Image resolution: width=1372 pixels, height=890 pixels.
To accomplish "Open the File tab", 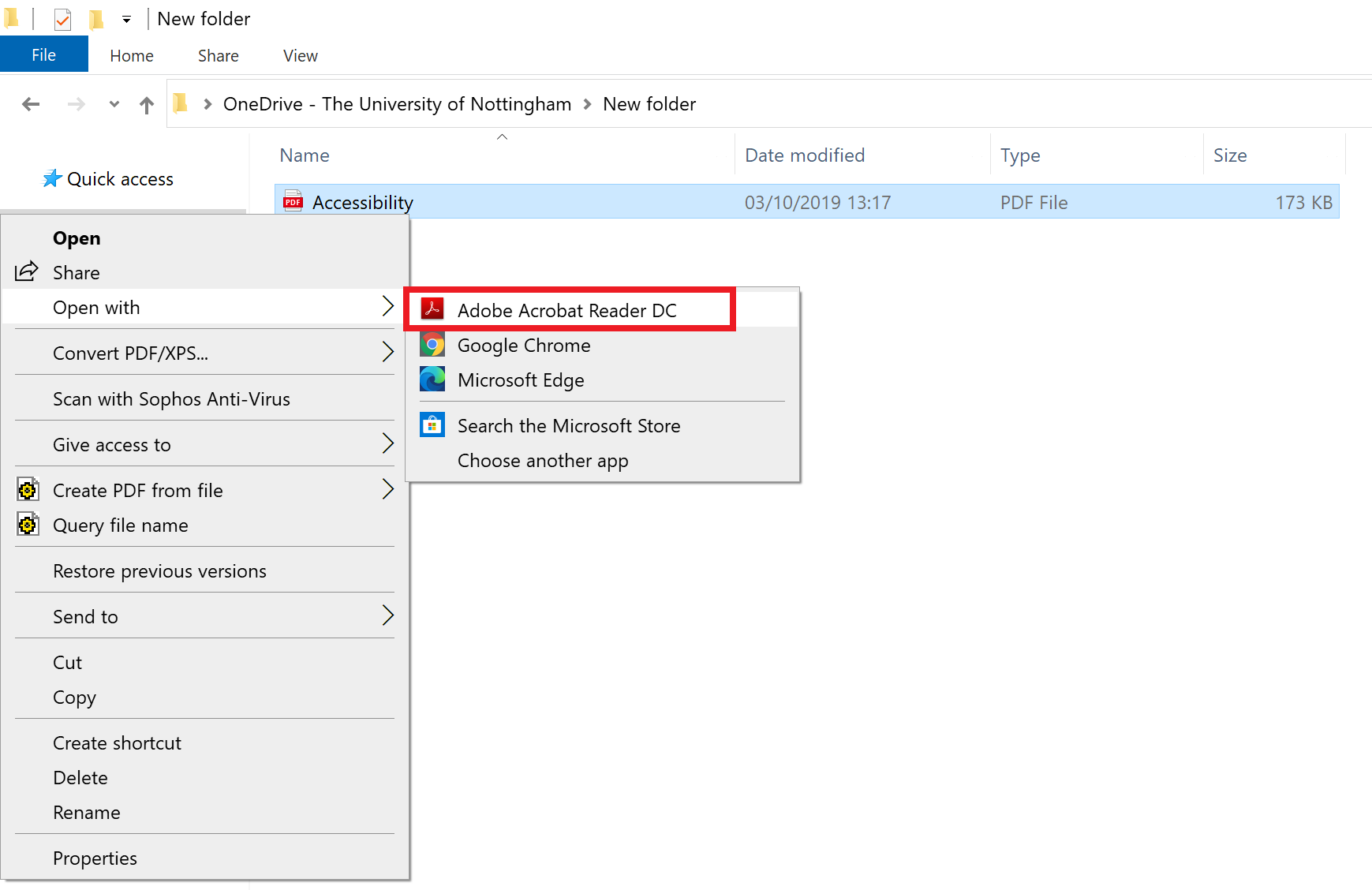I will [44, 55].
